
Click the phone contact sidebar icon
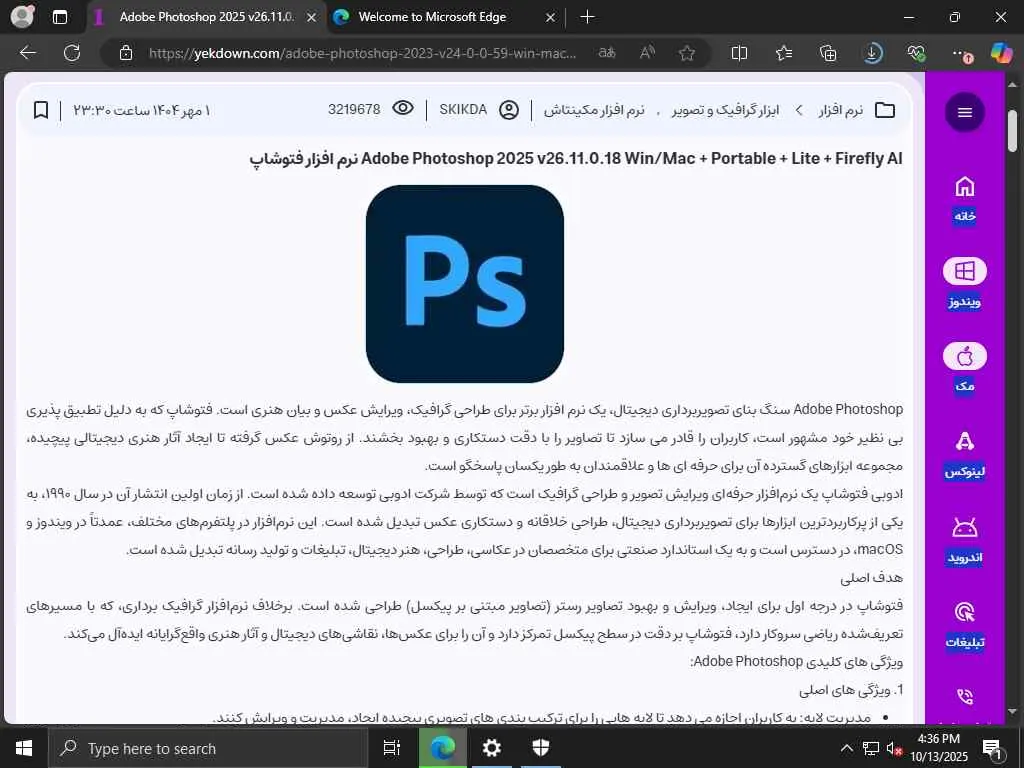point(965,697)
